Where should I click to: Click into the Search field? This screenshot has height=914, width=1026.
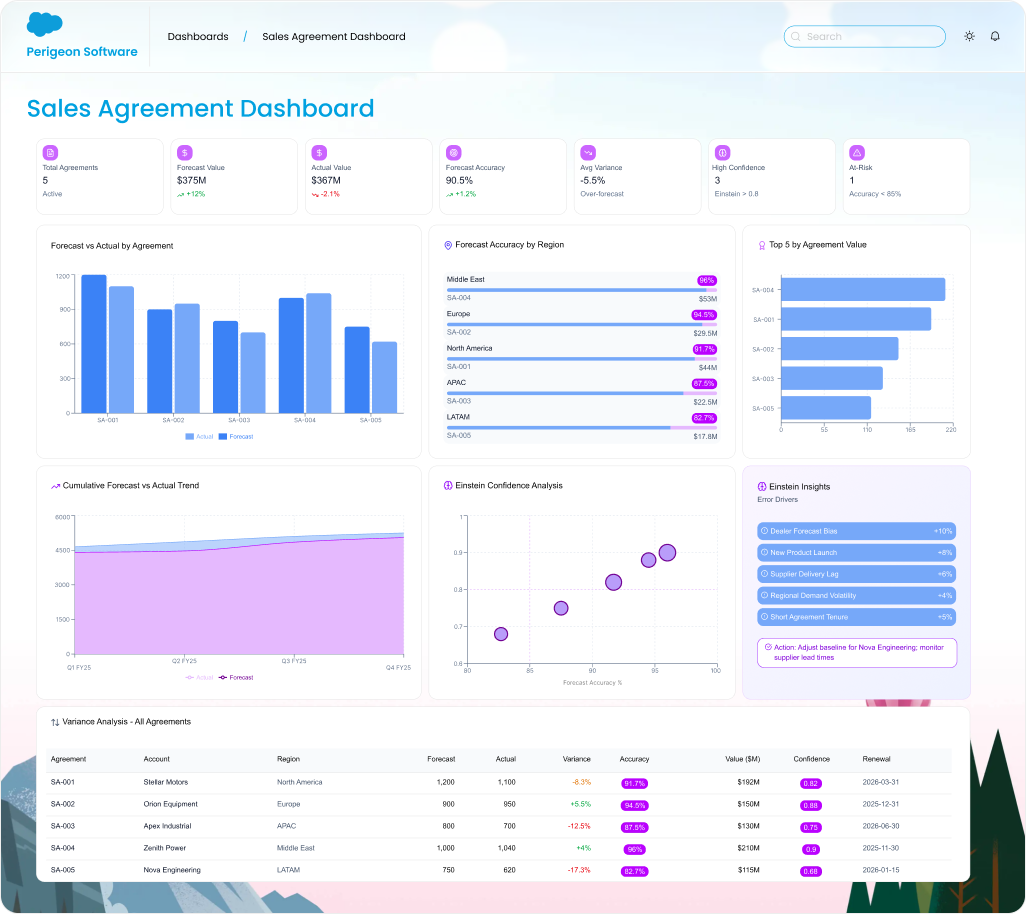click(865, 37)
